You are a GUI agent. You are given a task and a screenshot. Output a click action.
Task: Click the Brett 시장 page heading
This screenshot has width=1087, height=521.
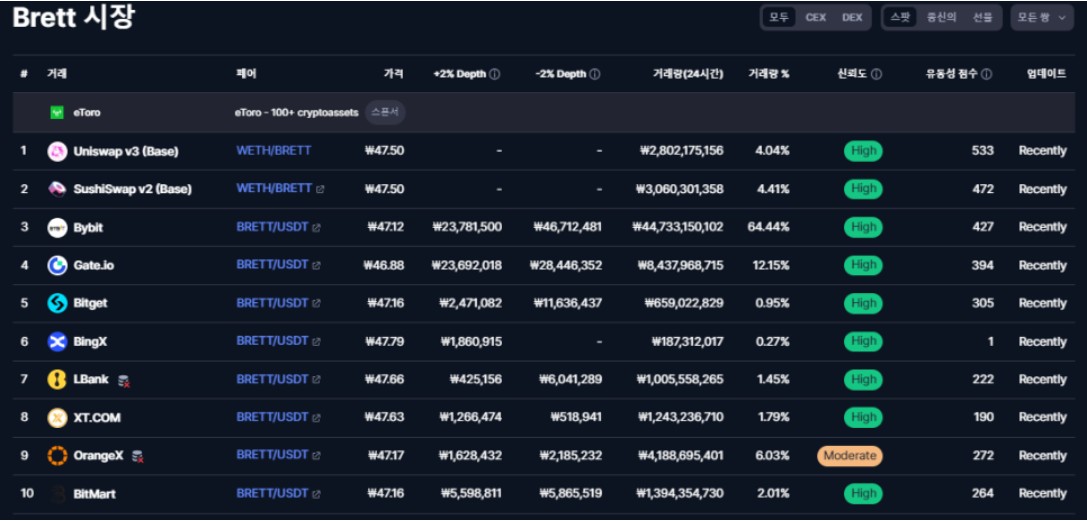coord(73,18)
